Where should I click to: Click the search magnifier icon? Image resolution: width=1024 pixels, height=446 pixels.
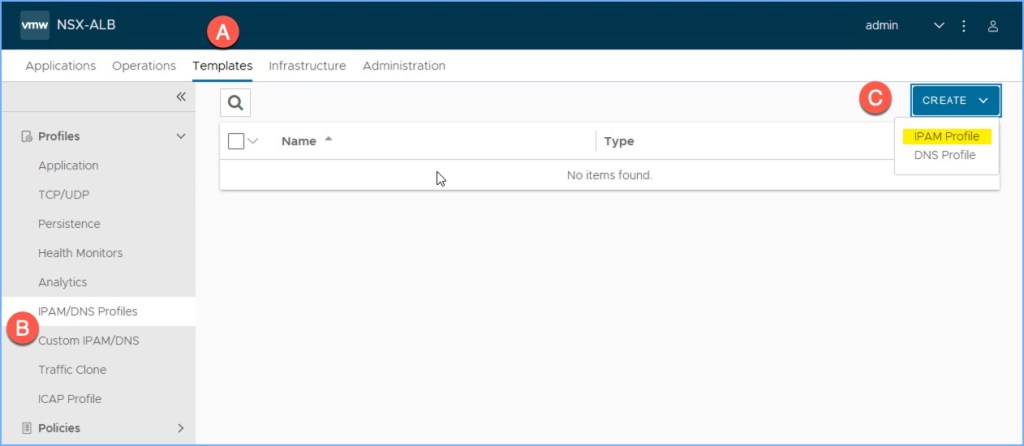235,102
